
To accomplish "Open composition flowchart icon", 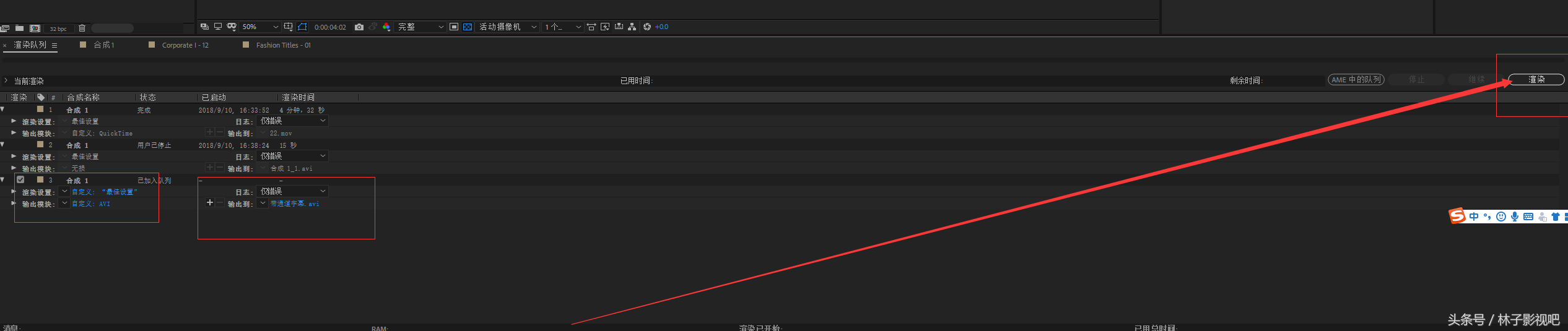I will (x=632, y=27).
